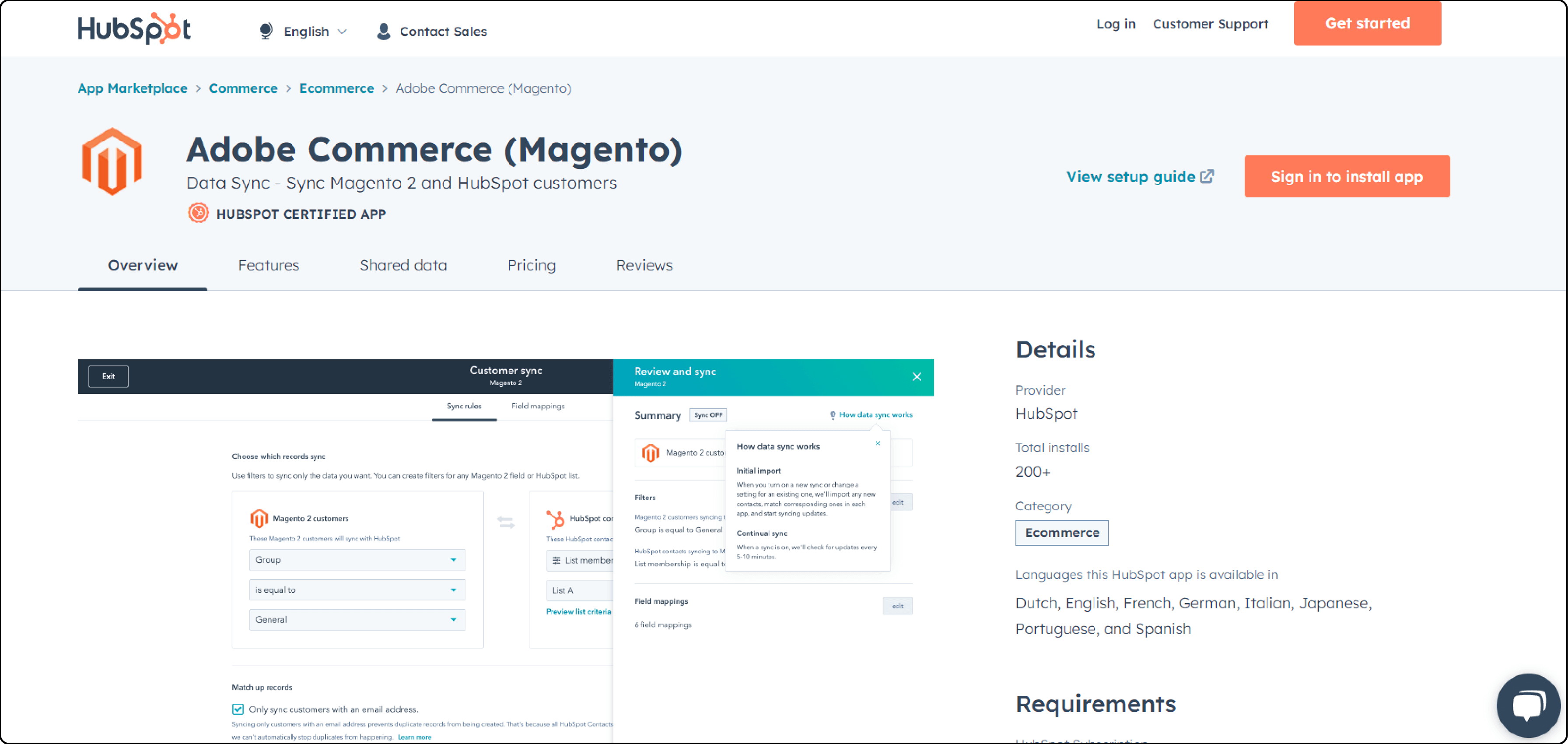Open the English language dropdown
The width and height of the screenshot is (1568, 744).
click(x=315, y=32)
